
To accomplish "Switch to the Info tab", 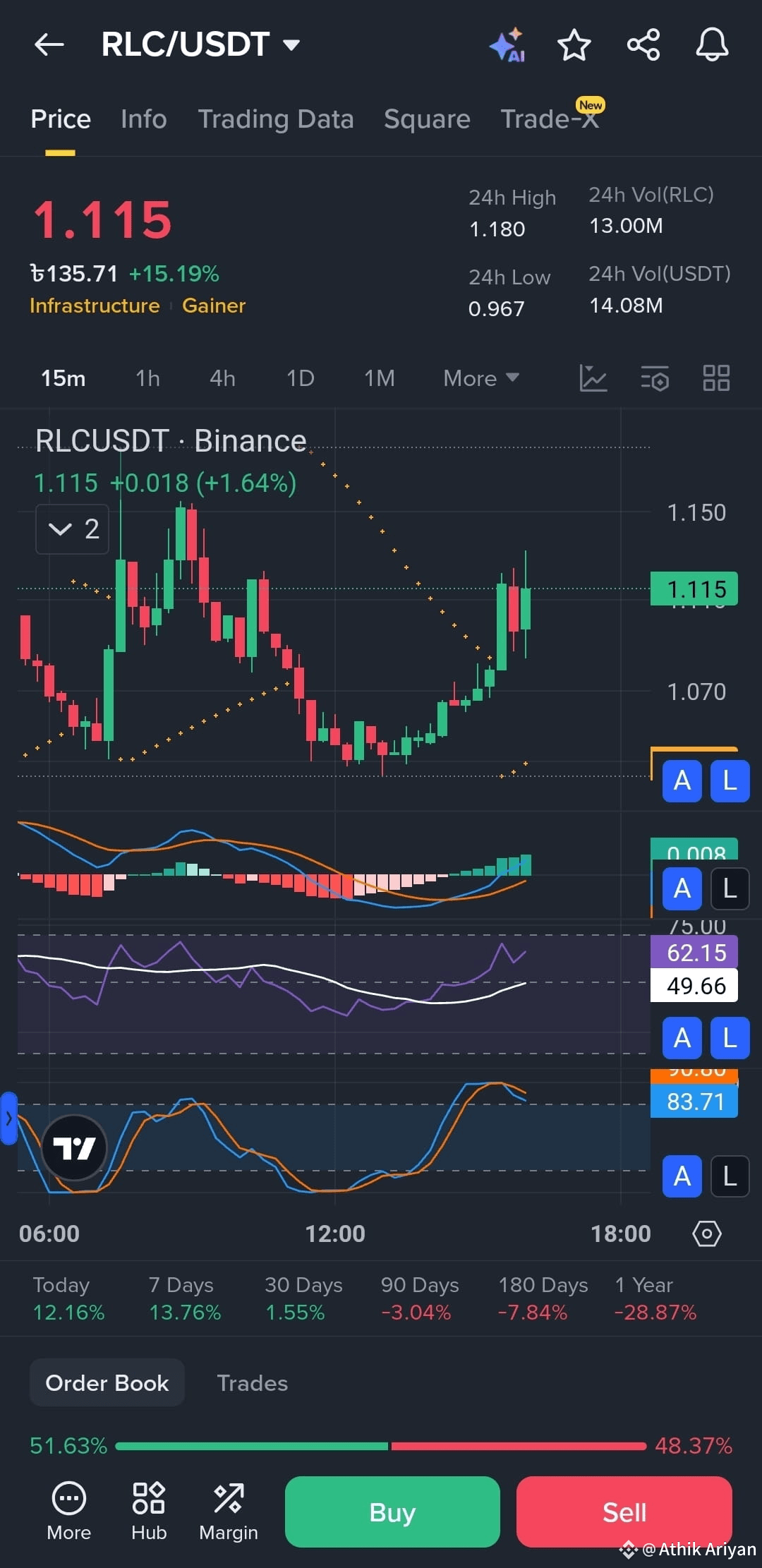I will click(x=144, y=119).
